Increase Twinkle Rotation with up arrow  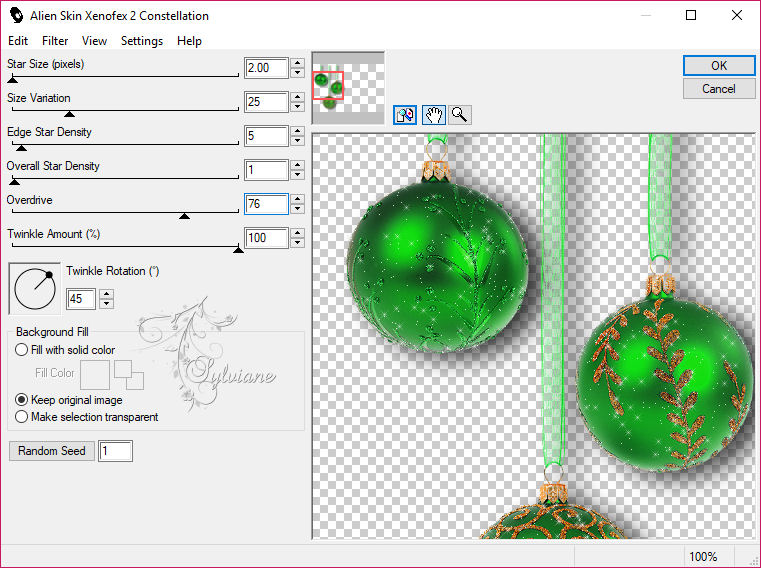107,294
